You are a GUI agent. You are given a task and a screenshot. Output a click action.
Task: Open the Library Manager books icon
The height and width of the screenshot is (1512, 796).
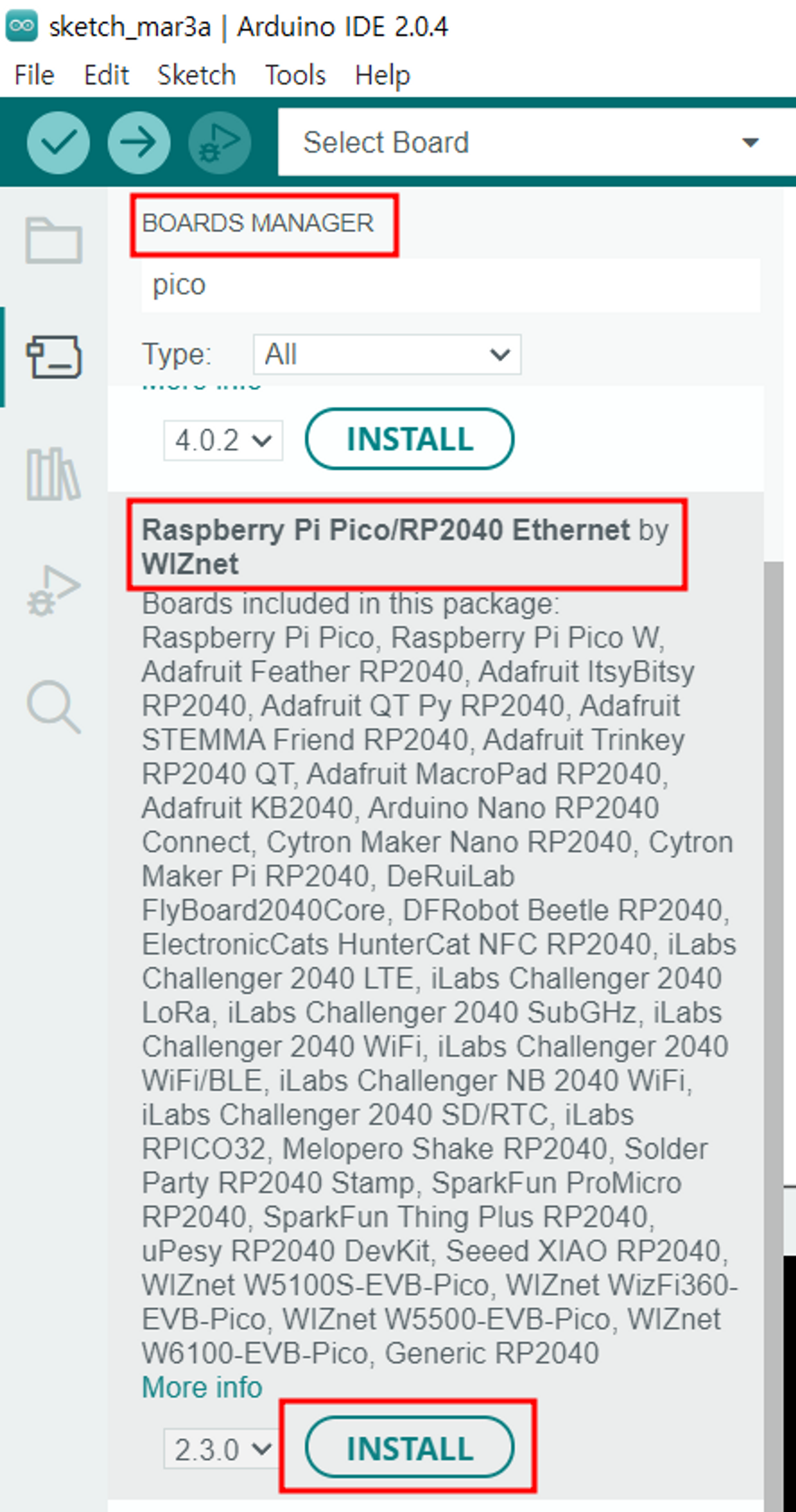53,474
